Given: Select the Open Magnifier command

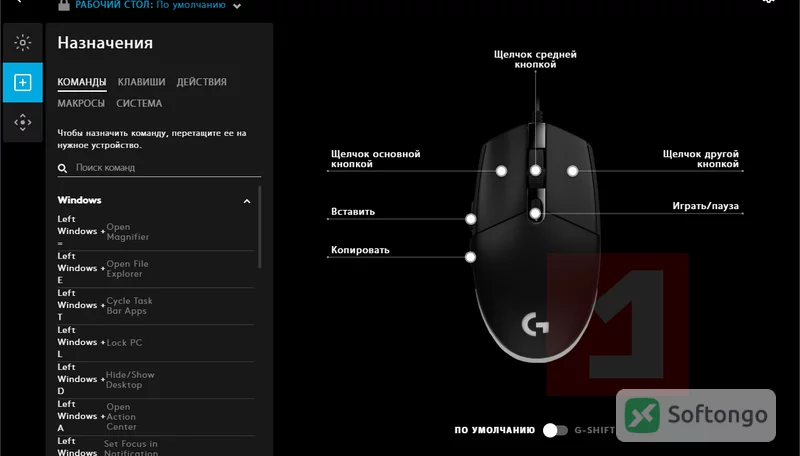Looking at the screenshot, I should pos(156,232).
